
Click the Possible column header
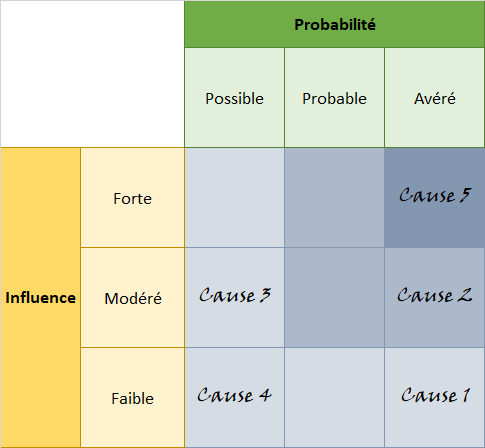point(234,98)
